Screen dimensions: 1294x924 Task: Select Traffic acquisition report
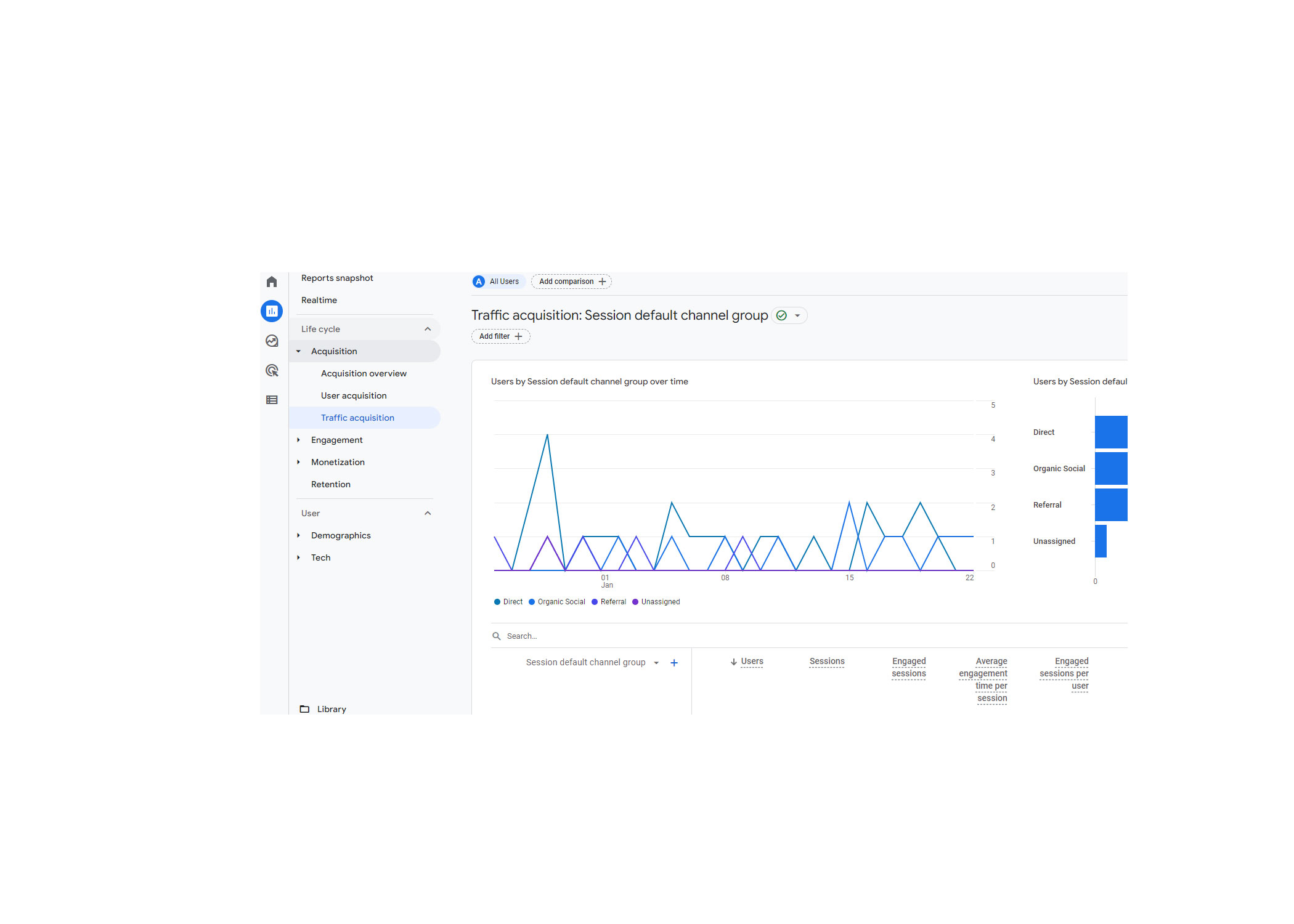tap(365, 418)
